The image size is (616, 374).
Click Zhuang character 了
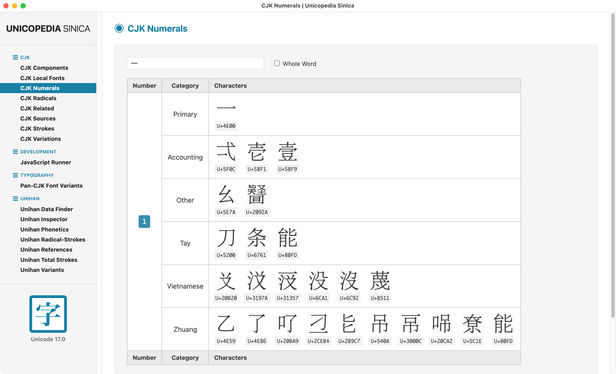(257, 324)
